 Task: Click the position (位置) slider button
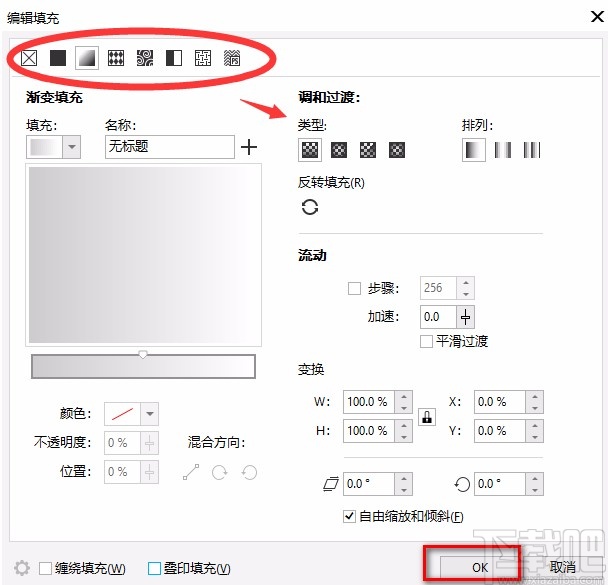[x=149, y=472]
